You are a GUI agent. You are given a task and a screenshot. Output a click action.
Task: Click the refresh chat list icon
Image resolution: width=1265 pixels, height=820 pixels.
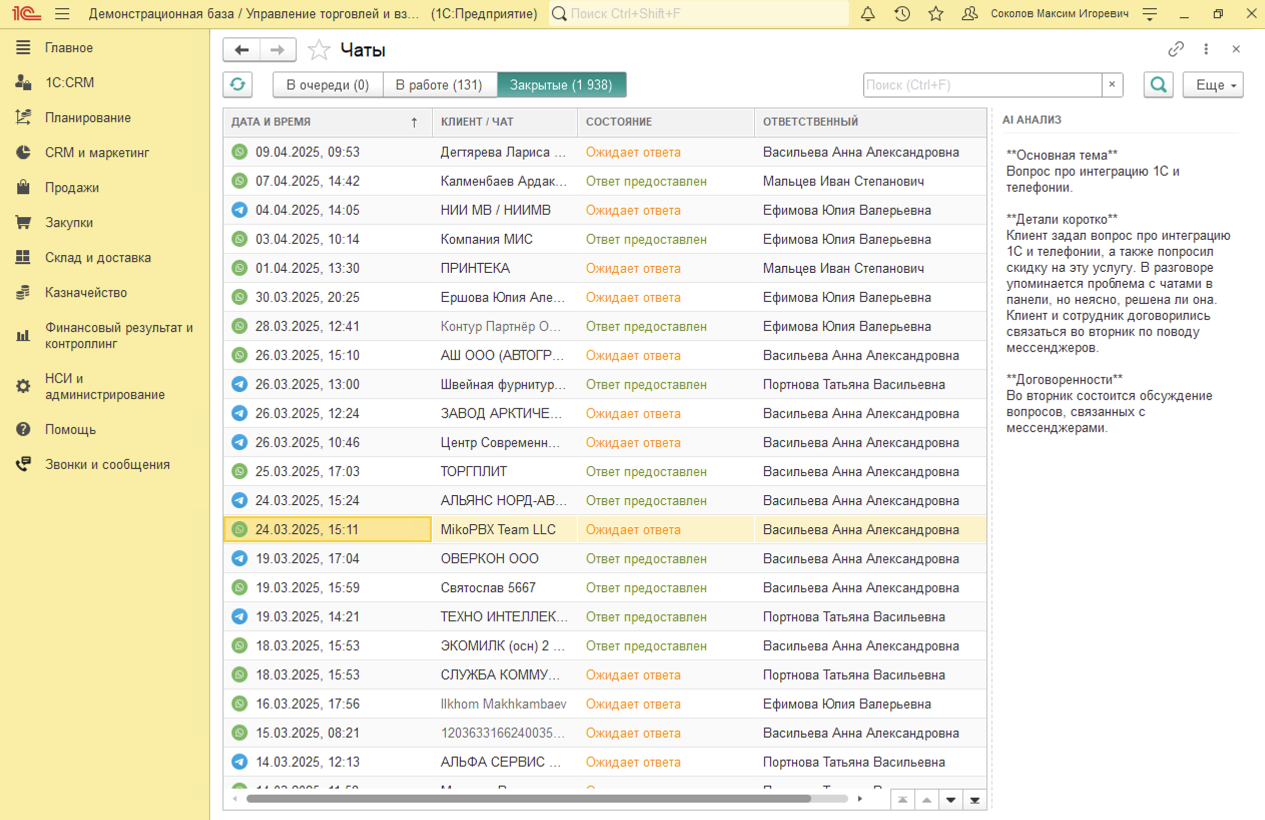[x=237, y=85]
